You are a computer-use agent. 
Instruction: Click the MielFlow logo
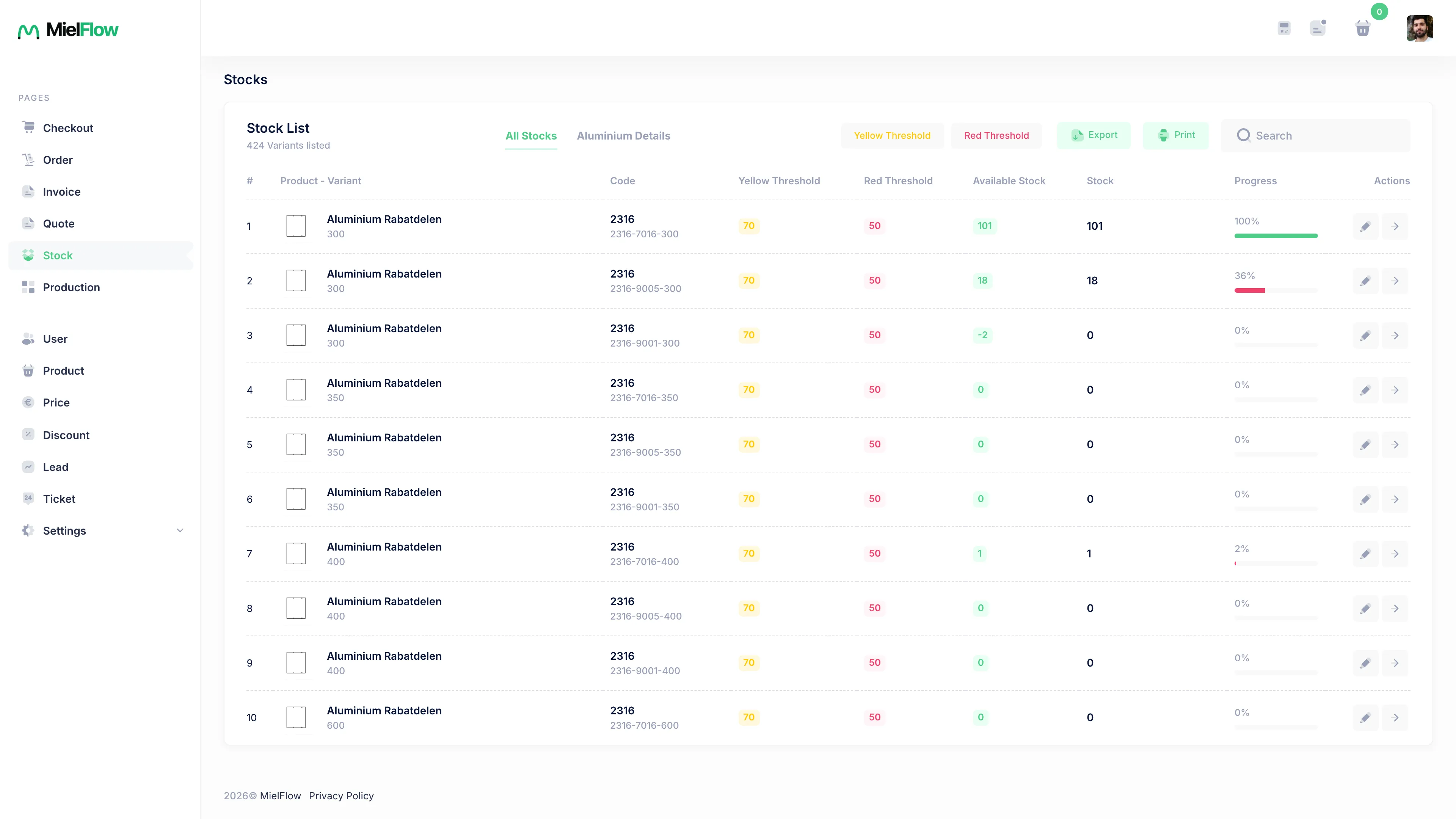coord(68,30)
